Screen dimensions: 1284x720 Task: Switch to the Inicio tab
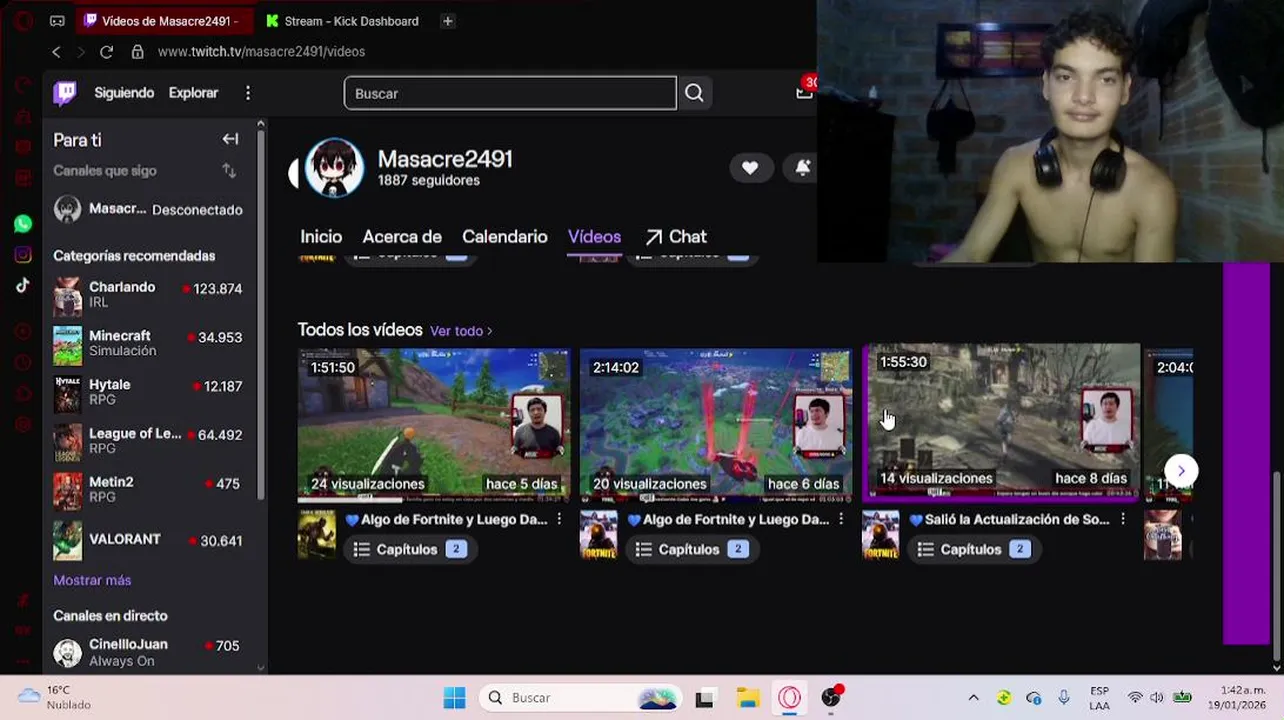[321, 237]
